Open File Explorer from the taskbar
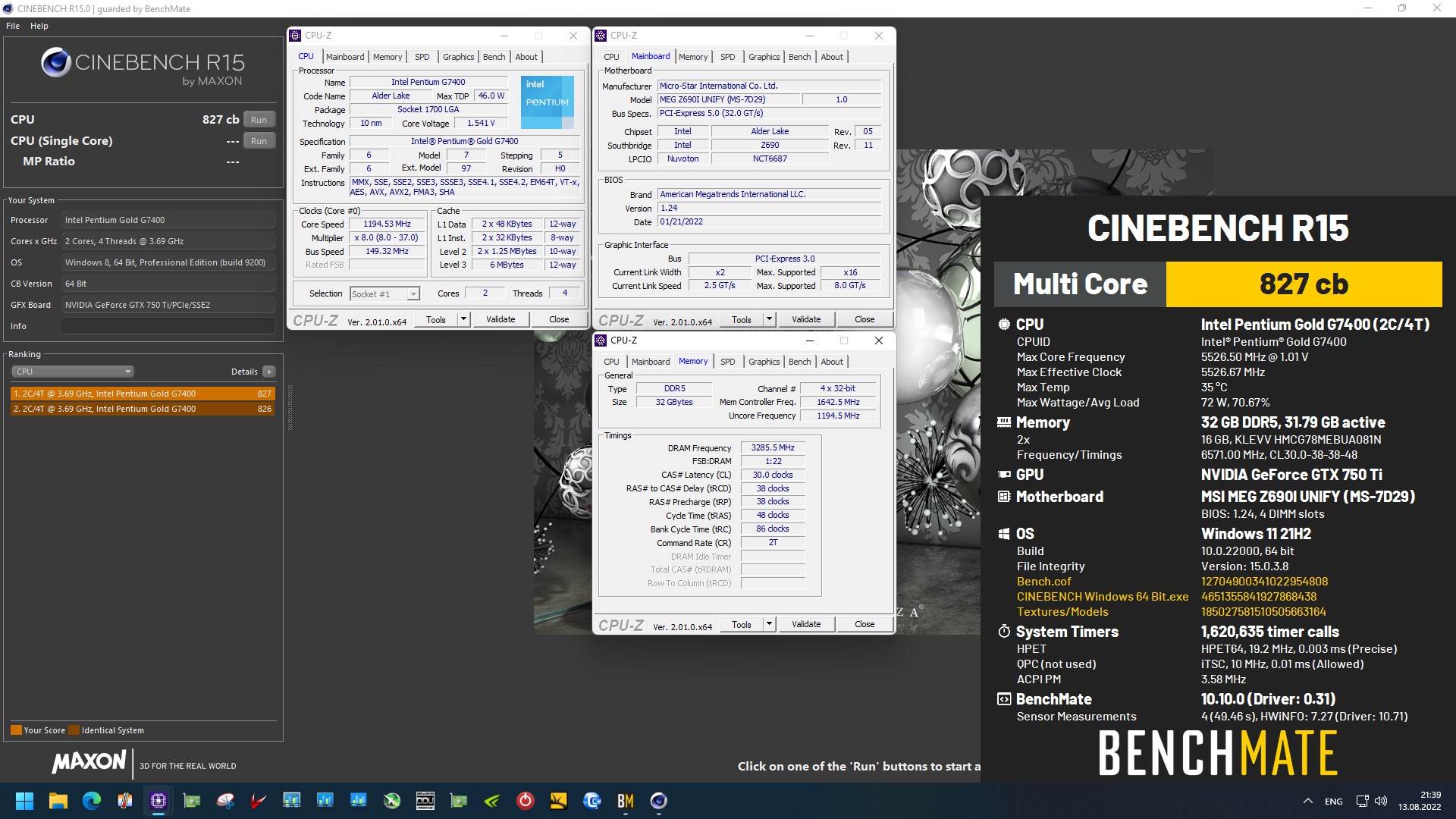Image resolution: width=1456 pixels, height=819 pixels. (x=58, y=801)
